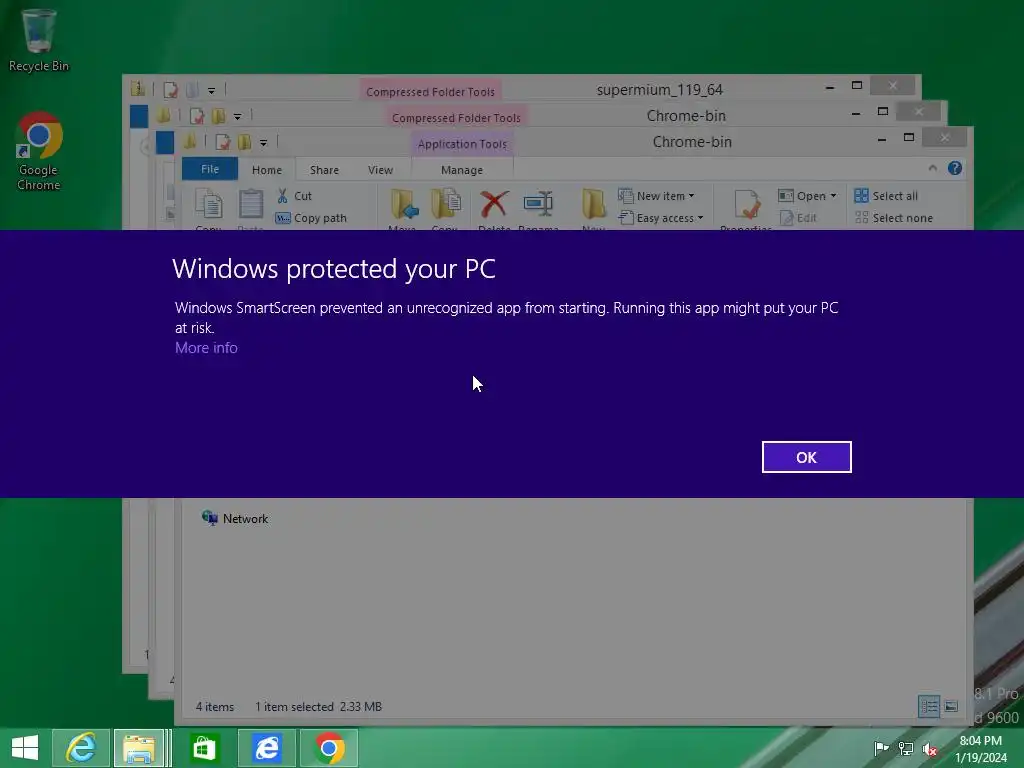Click the Move to folder icon
Image resolution: width=1024 pixels, height=768 pixels.
click(x=404, y=204)
